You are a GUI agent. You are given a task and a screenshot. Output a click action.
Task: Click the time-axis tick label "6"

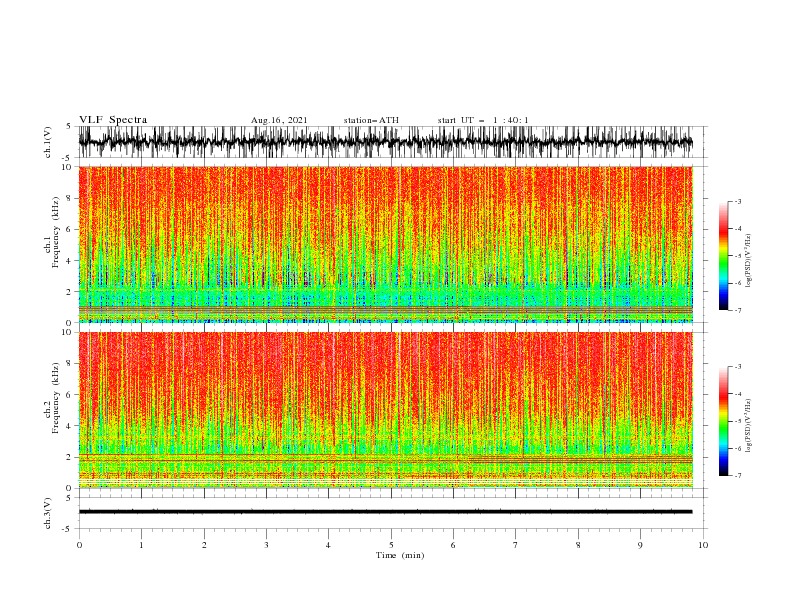(453, 545)
